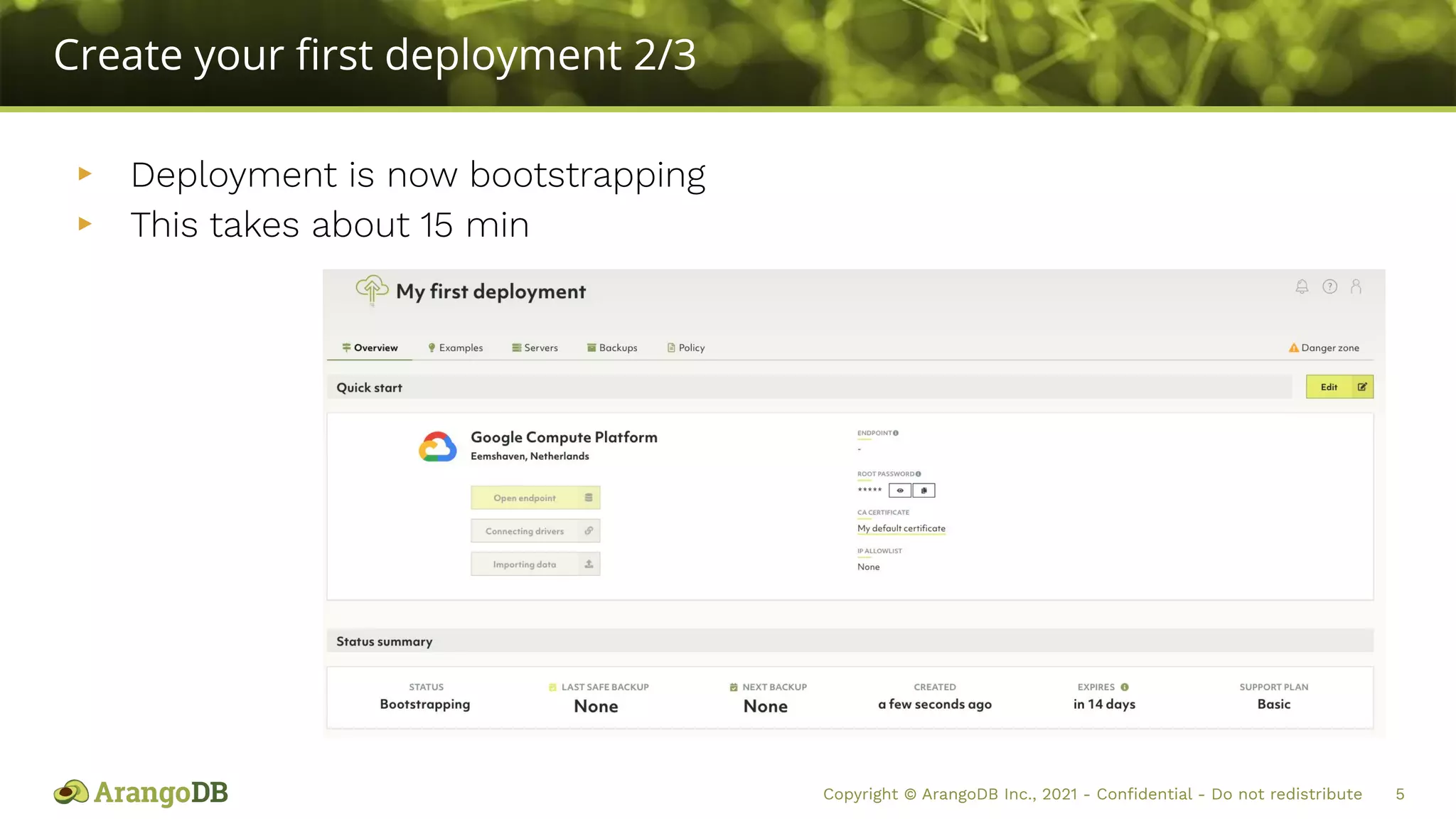
Task: Click the IP ALLOWLIST None value
Action: pos(868,567)
